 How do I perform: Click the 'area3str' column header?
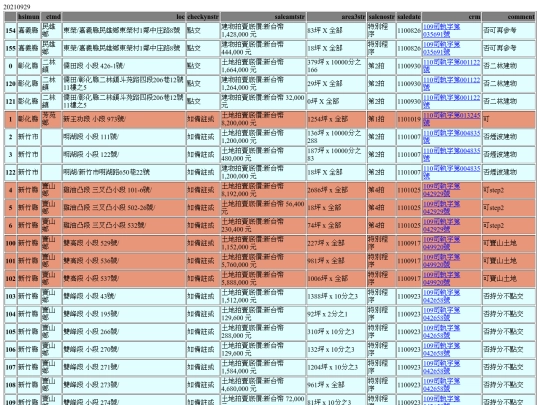(x=336, y=17)
